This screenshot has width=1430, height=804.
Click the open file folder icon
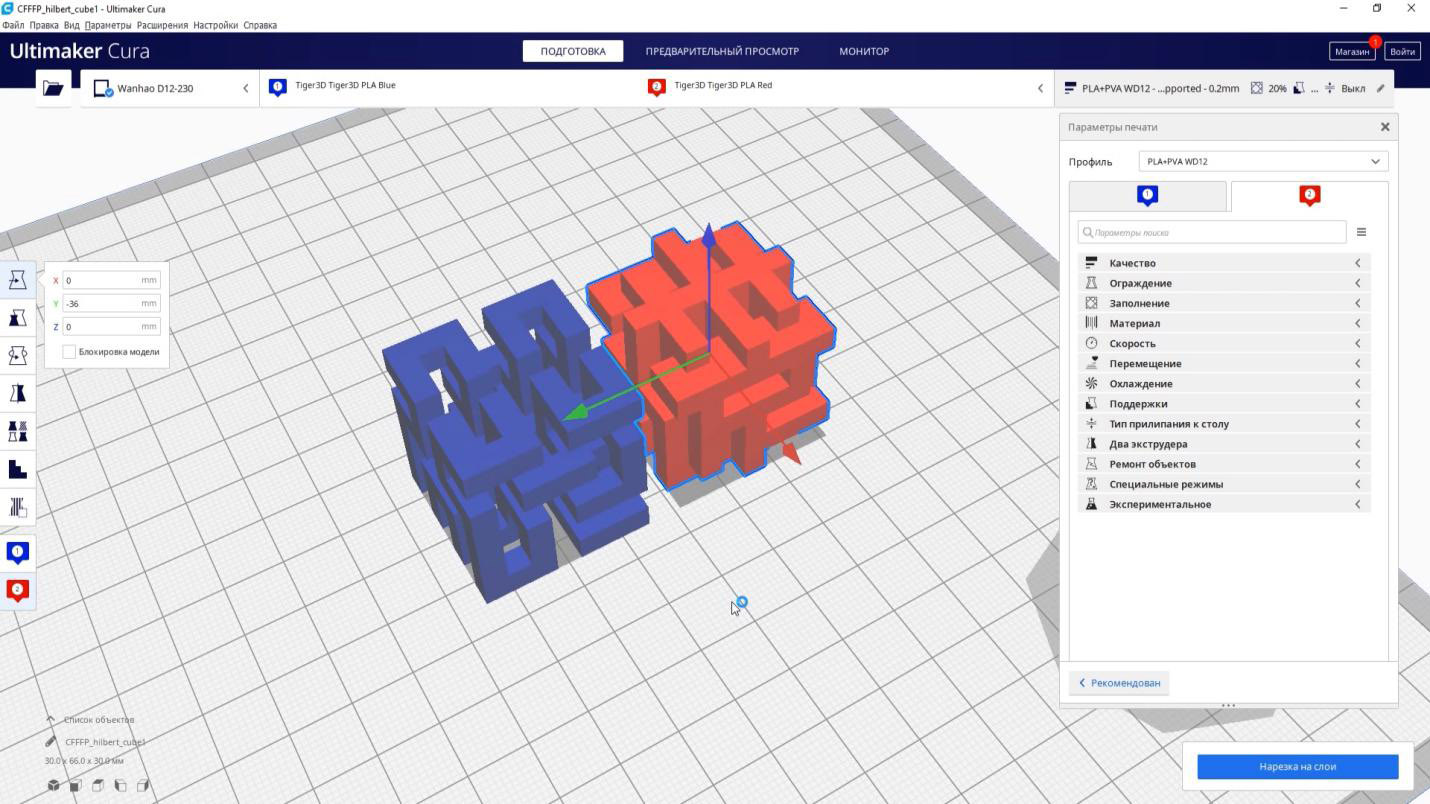coord(53,88)
